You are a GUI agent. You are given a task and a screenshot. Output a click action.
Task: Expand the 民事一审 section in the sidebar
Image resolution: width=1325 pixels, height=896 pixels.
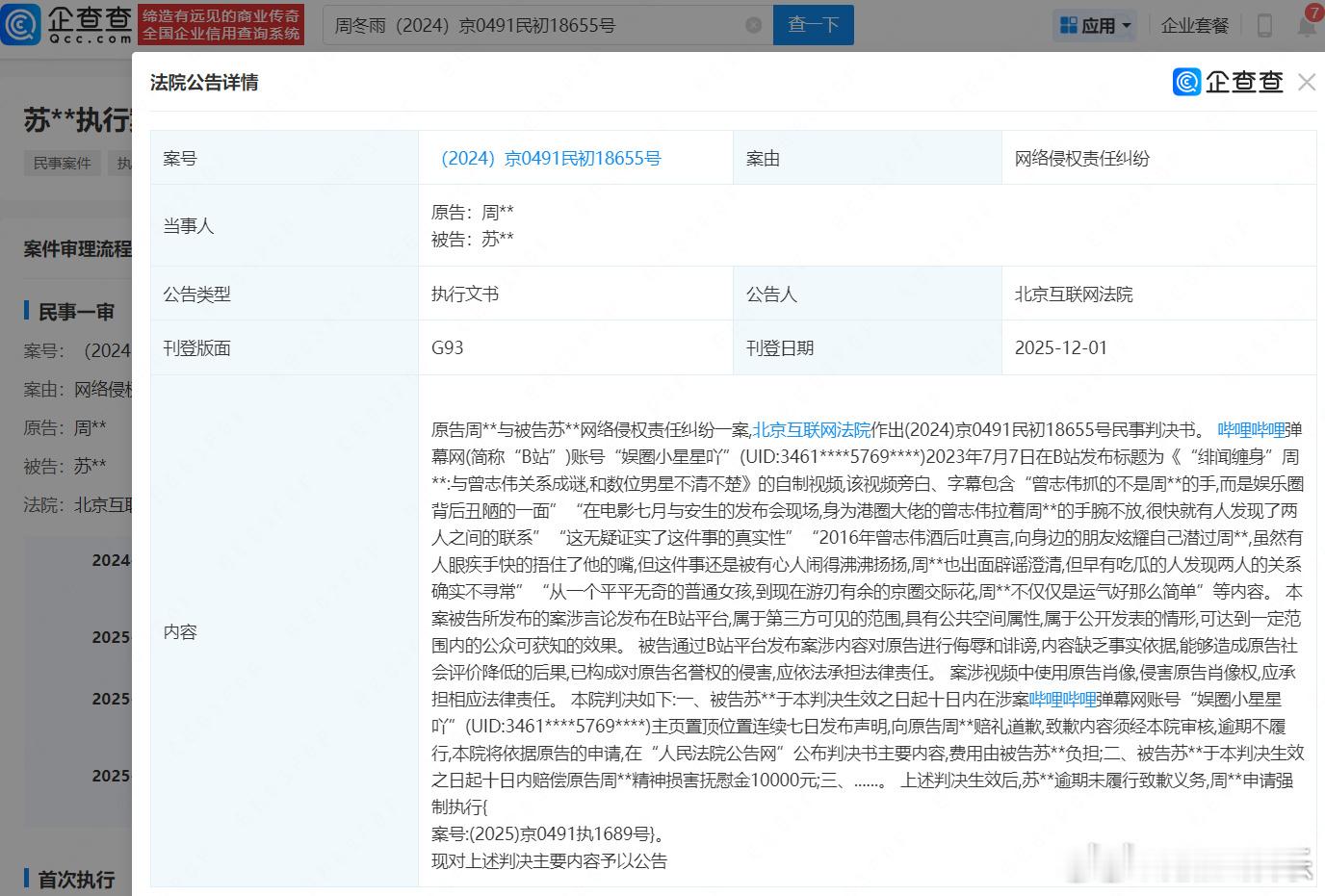[x=75, y=311]
